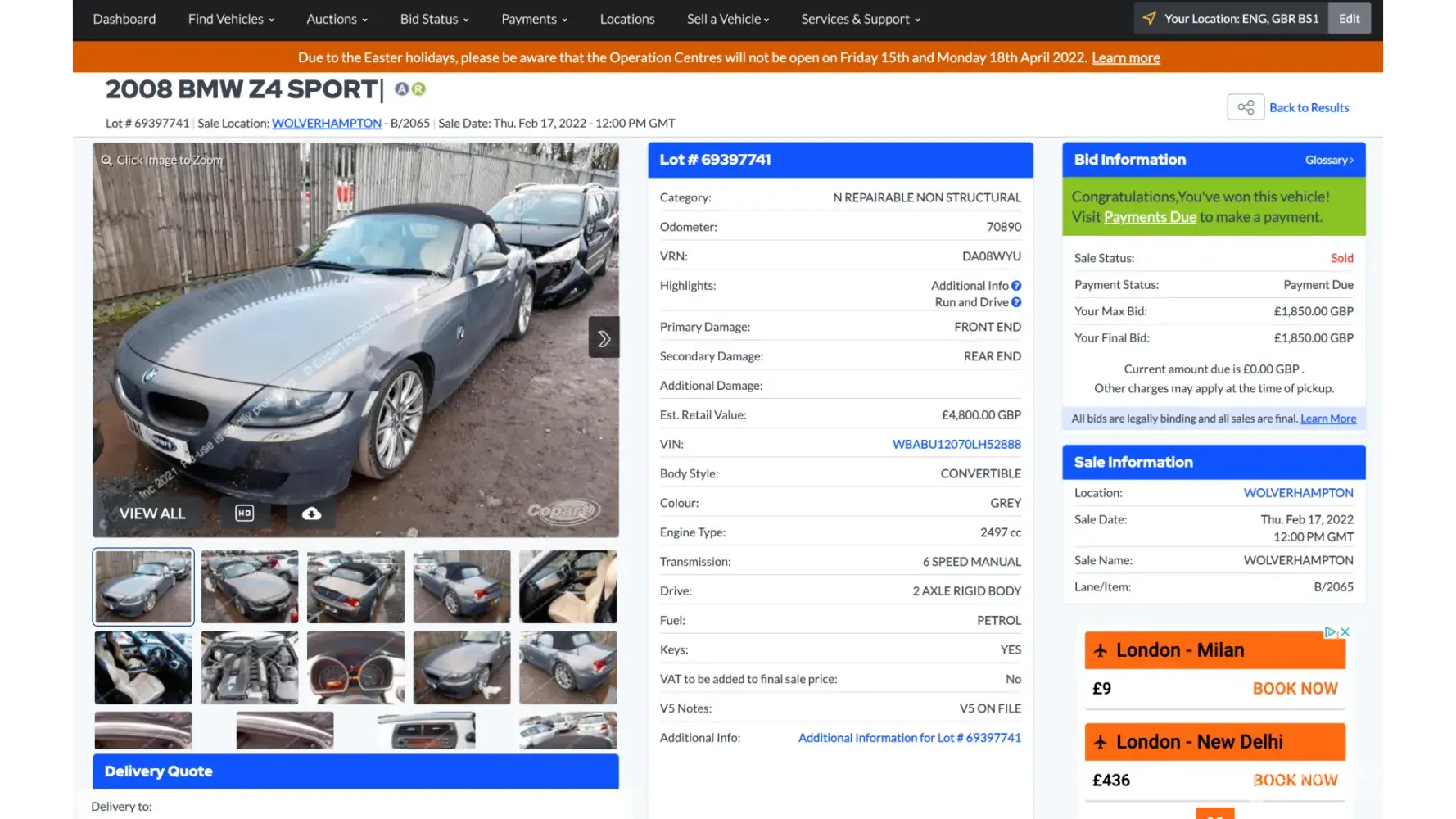The width and height of the screenshot is (1456, 819).
Task: Open Additional Information for Lot # 69397741
Action: (910, 738)
